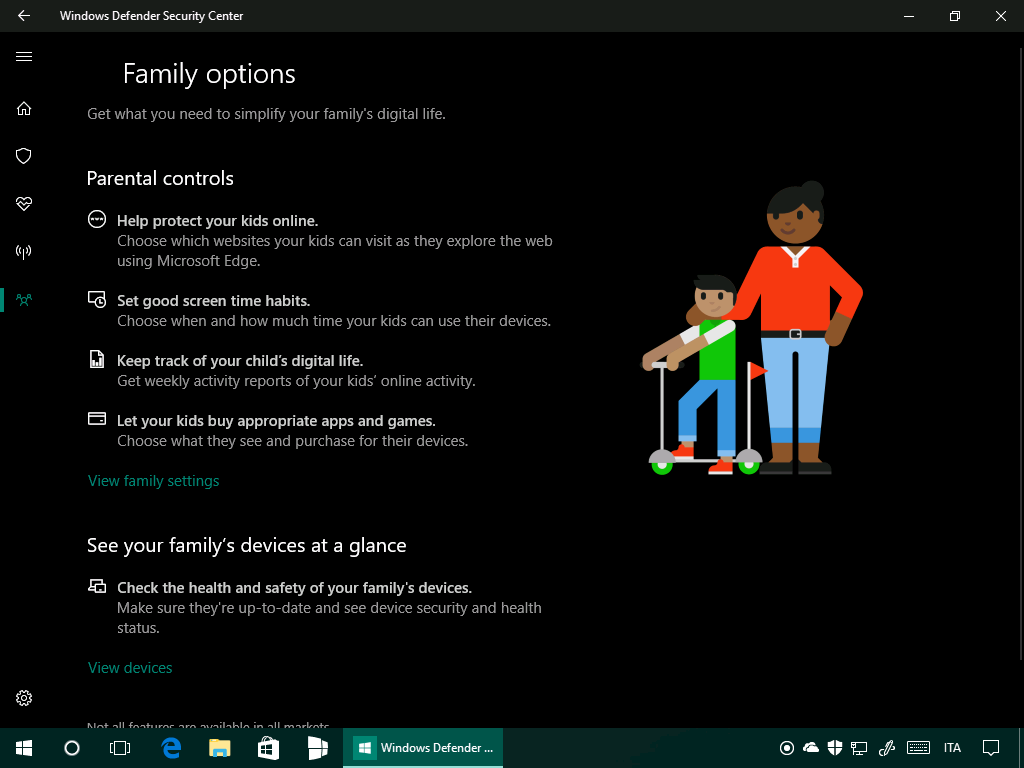Click the 'Family options' page heading

click(x=209, y=74)
